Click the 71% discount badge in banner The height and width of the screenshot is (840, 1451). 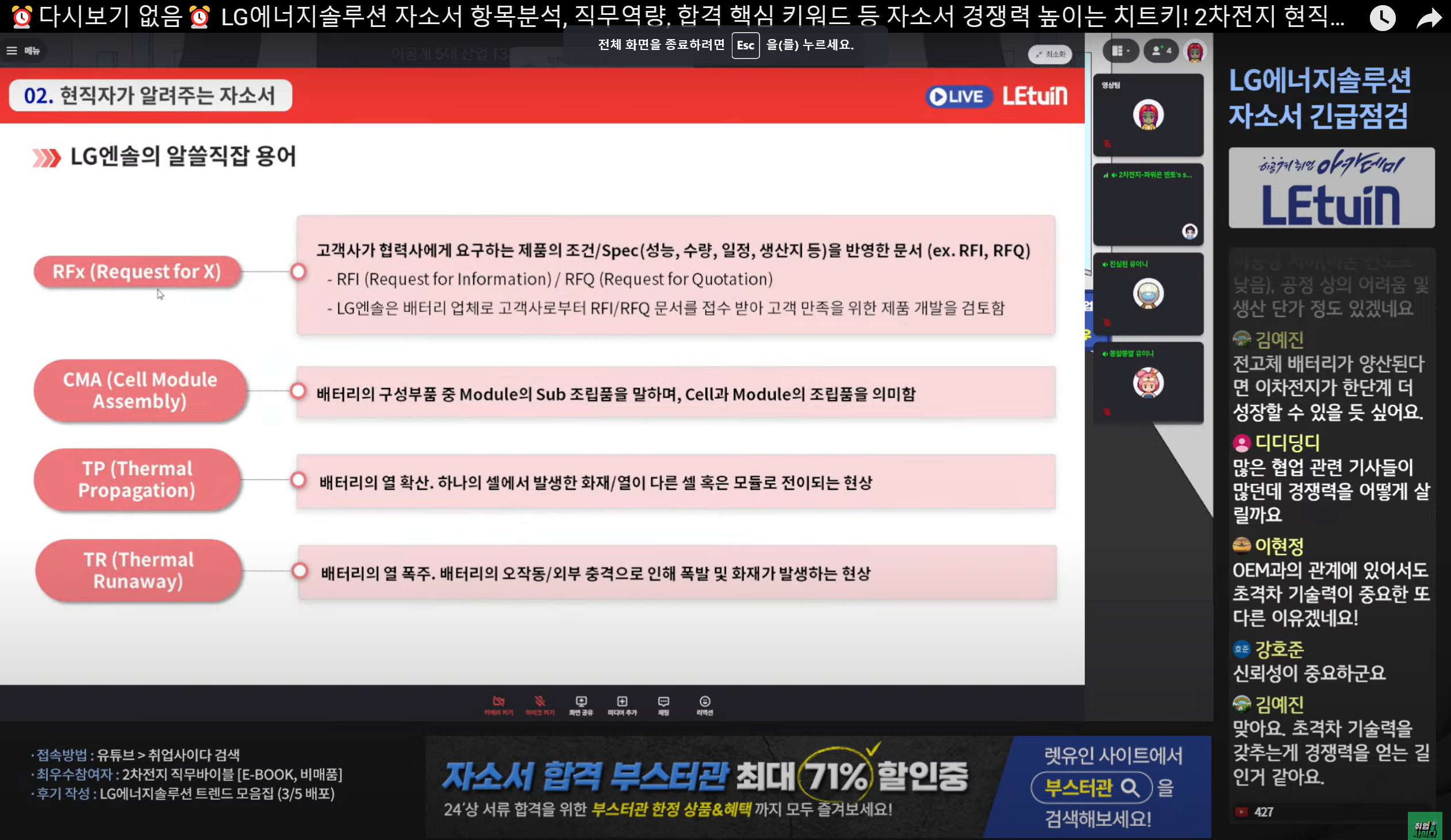(835, 776)
